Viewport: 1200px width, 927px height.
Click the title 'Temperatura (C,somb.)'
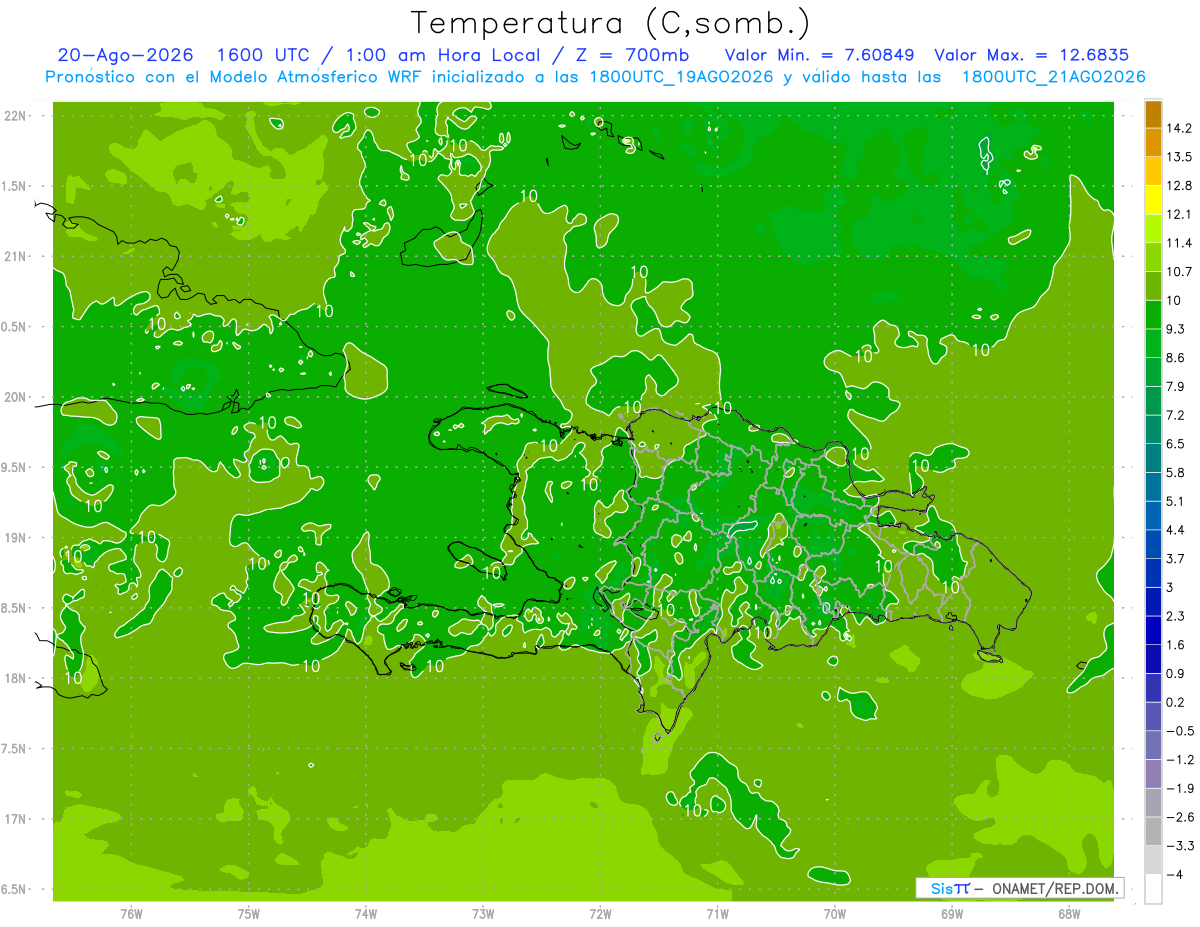click(610, 23)
